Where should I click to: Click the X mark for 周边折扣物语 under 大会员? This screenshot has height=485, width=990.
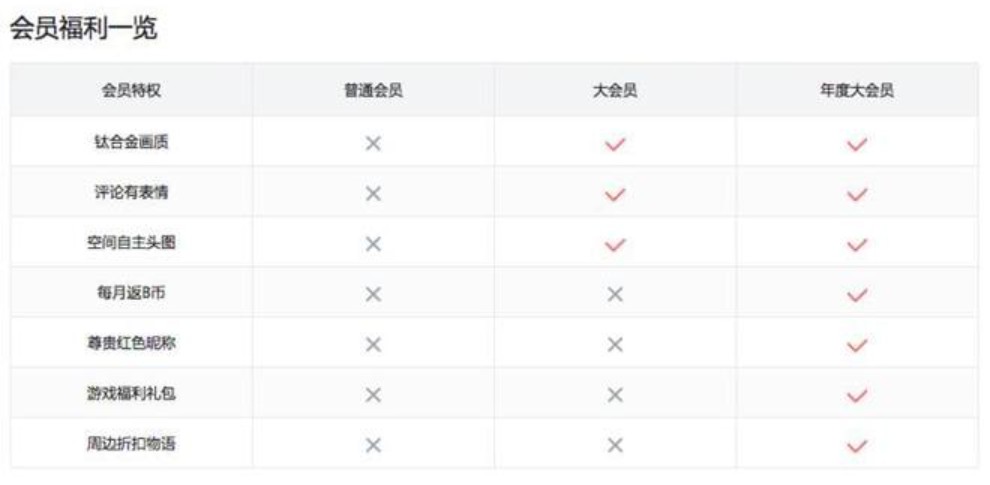pyautogui.click(x=615, y=446)
